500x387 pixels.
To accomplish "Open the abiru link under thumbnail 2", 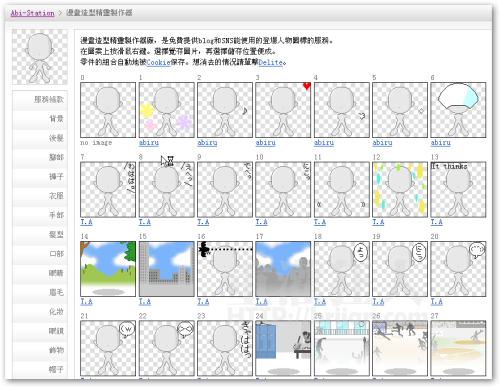I will coord(207,143).
